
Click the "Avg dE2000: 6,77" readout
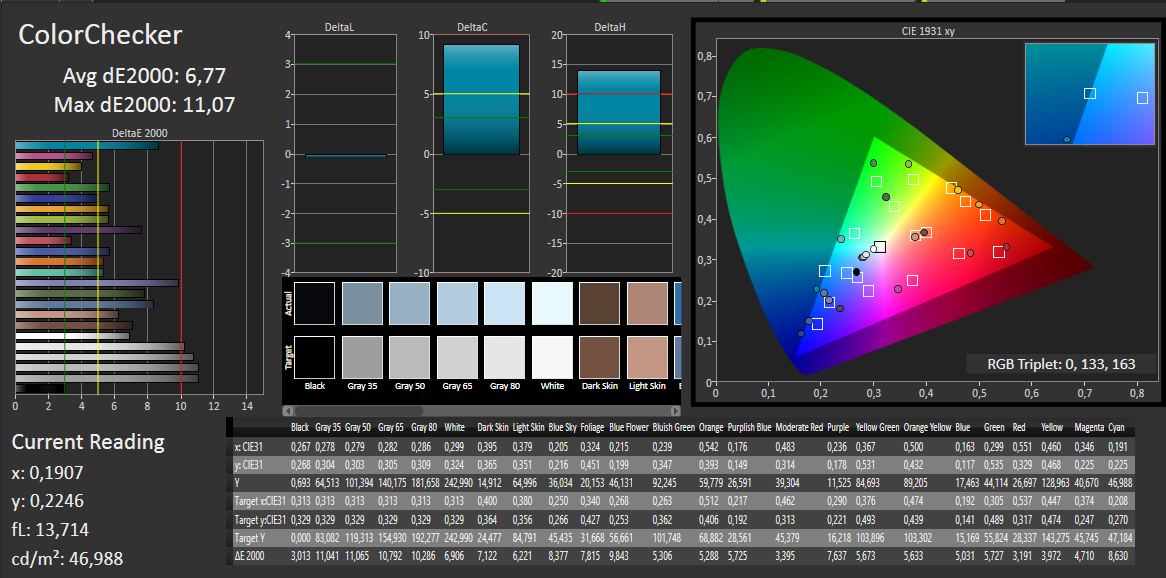[x=144, y=76]
